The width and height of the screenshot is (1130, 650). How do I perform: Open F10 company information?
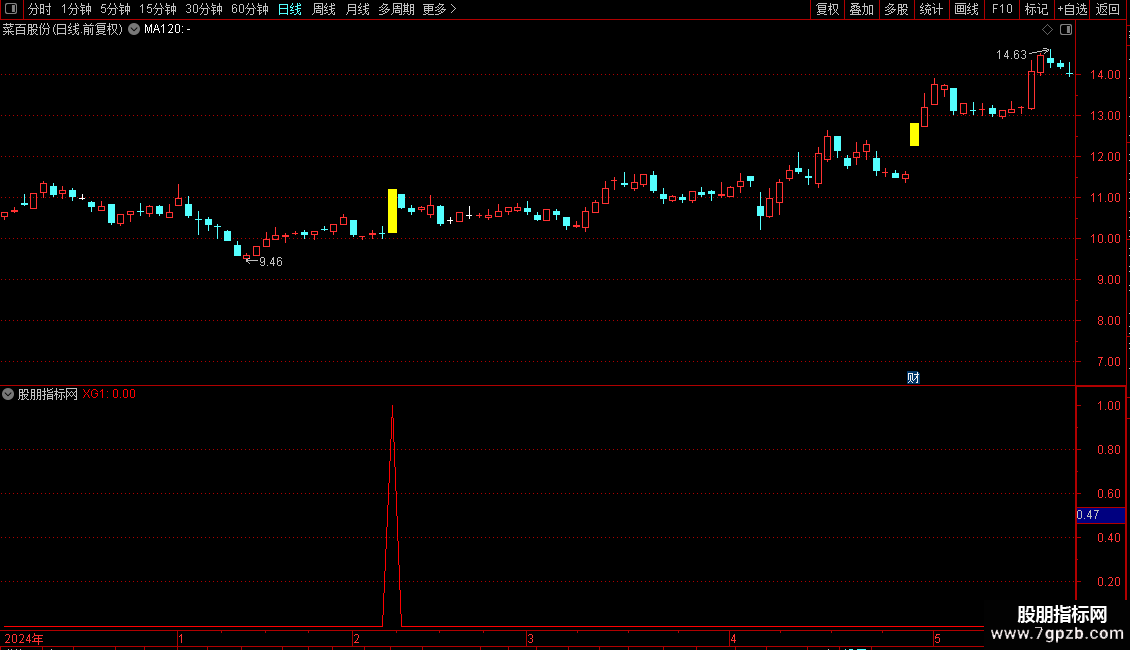pyautogui.click(x=1002, y=9)
